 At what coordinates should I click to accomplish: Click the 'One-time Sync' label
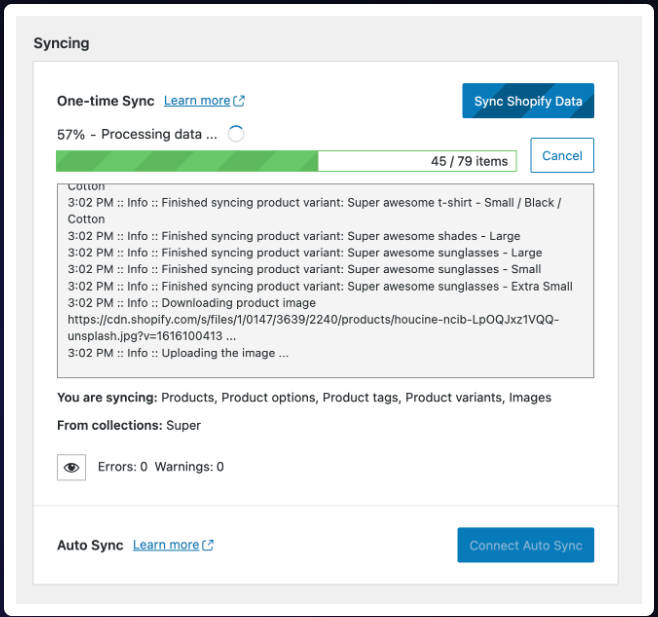pyautogui.click(x=106, y=101)
